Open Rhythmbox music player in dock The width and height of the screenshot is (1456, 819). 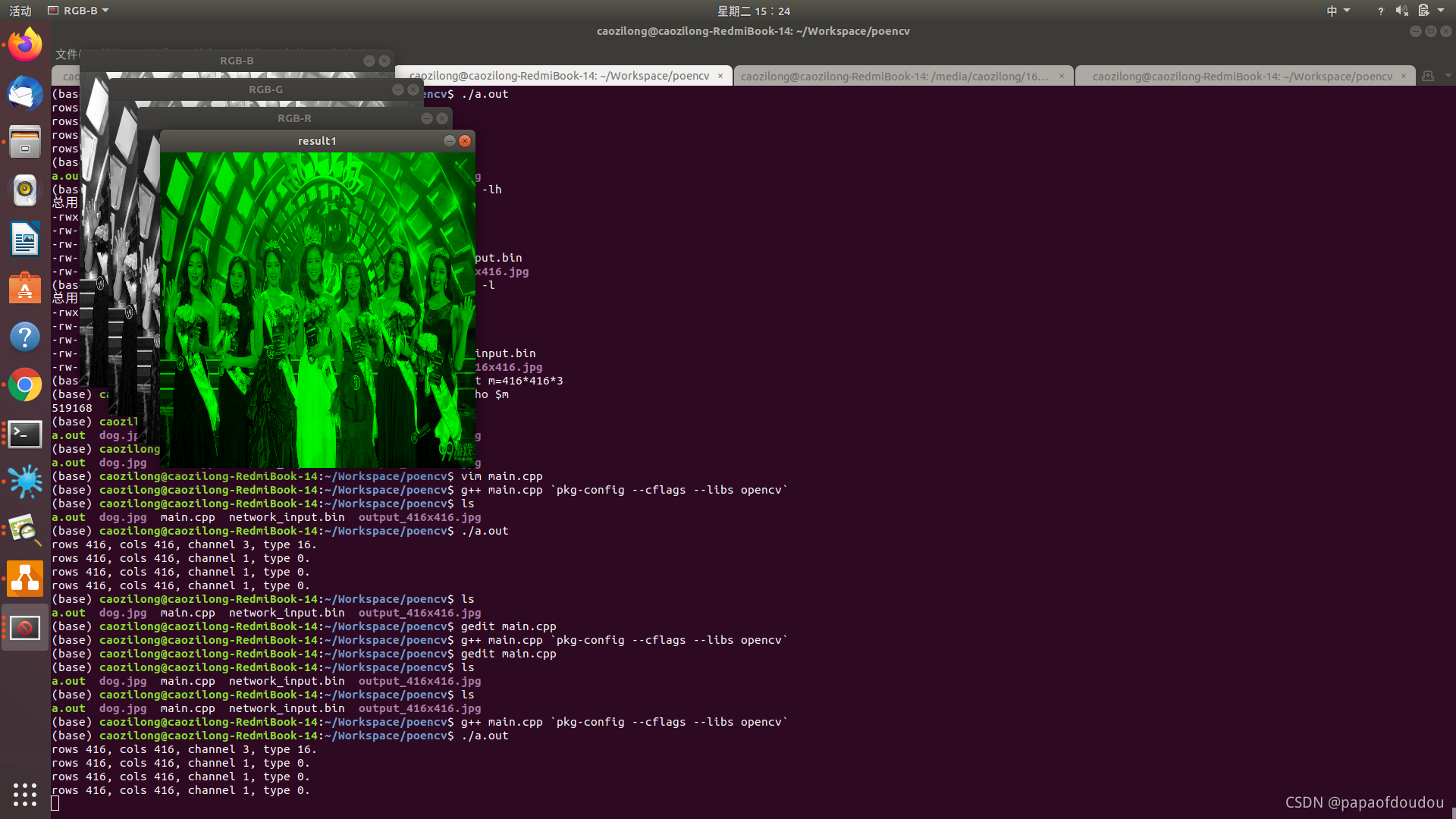pyautogui.click(x=25, y=190)
